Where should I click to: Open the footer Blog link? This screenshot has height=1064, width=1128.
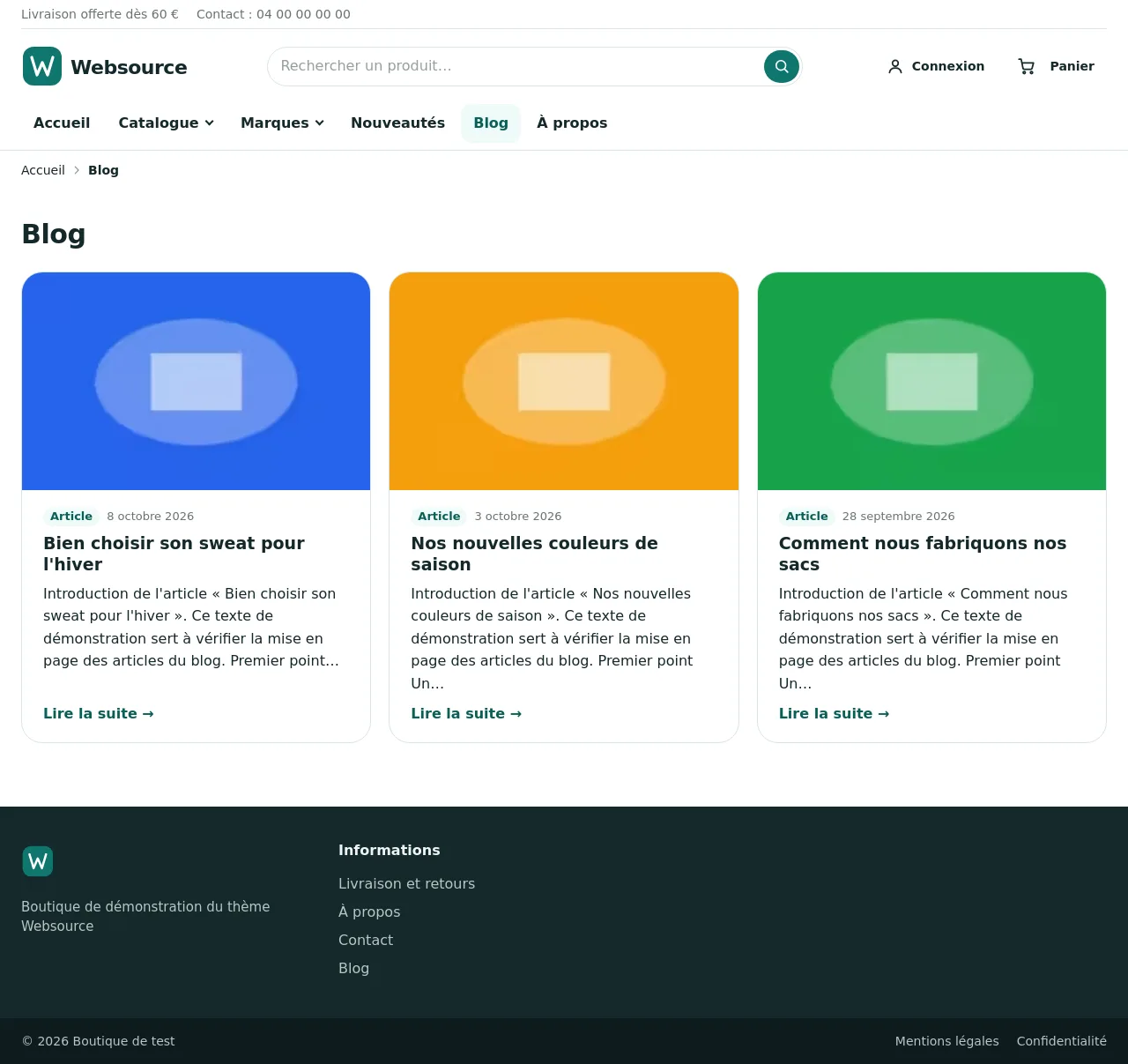tap(353, 968)
